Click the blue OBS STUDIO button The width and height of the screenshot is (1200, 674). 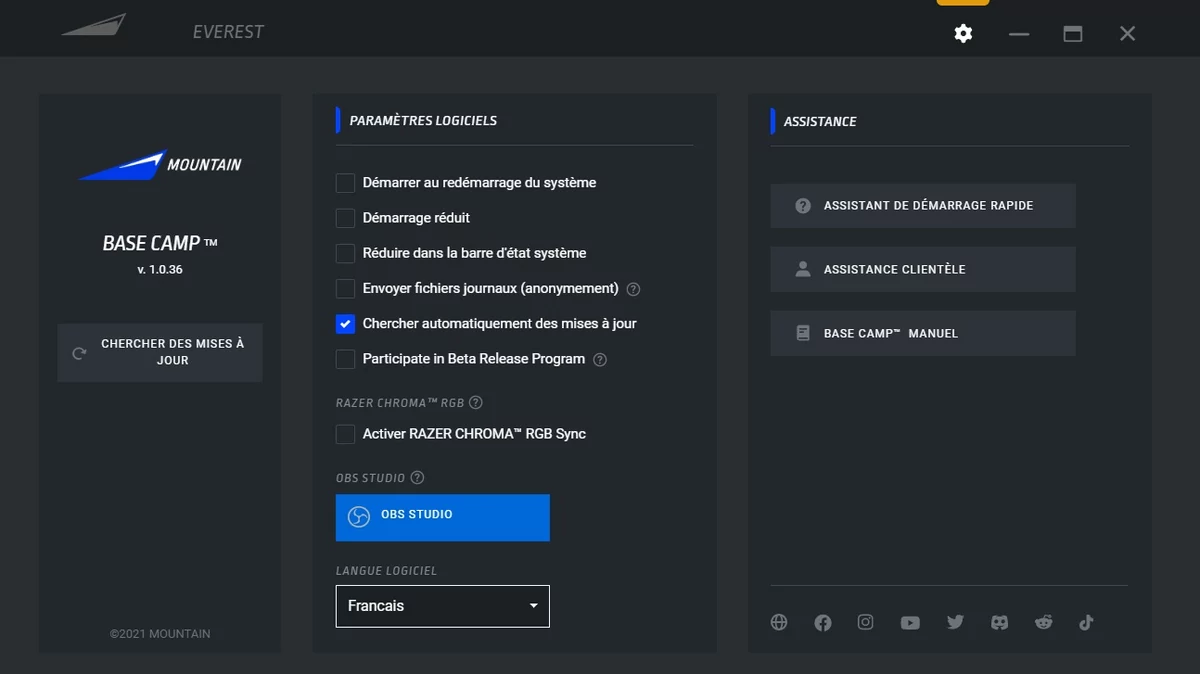443,517
